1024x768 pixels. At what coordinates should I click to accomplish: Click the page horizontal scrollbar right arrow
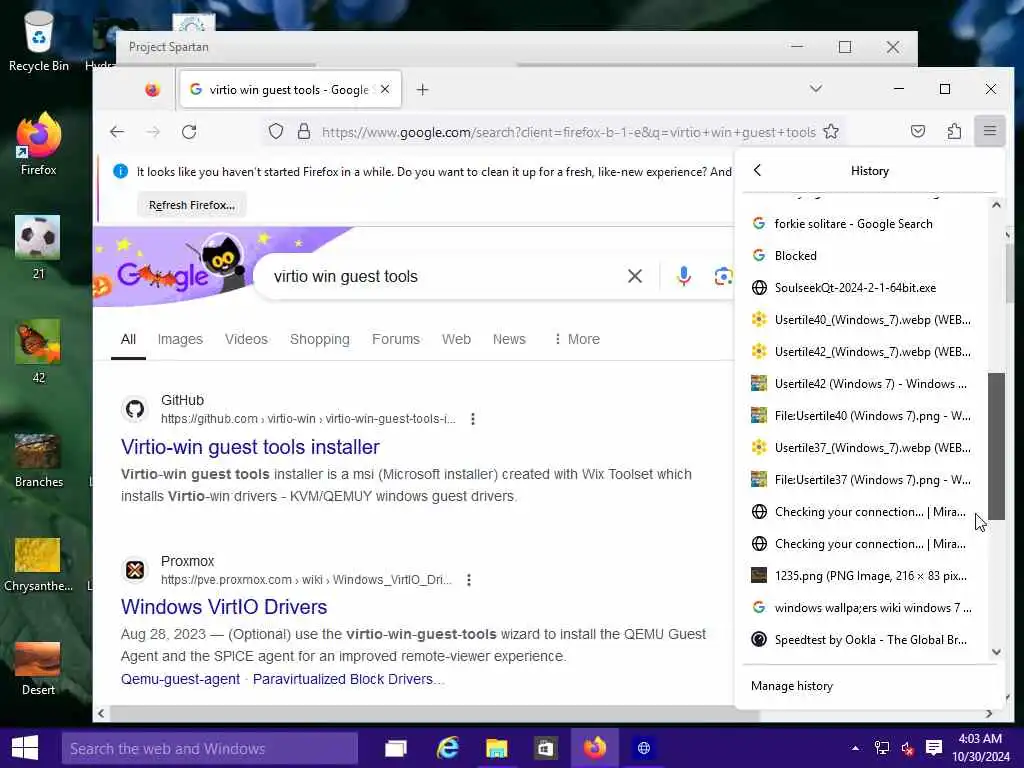(989, 714)
